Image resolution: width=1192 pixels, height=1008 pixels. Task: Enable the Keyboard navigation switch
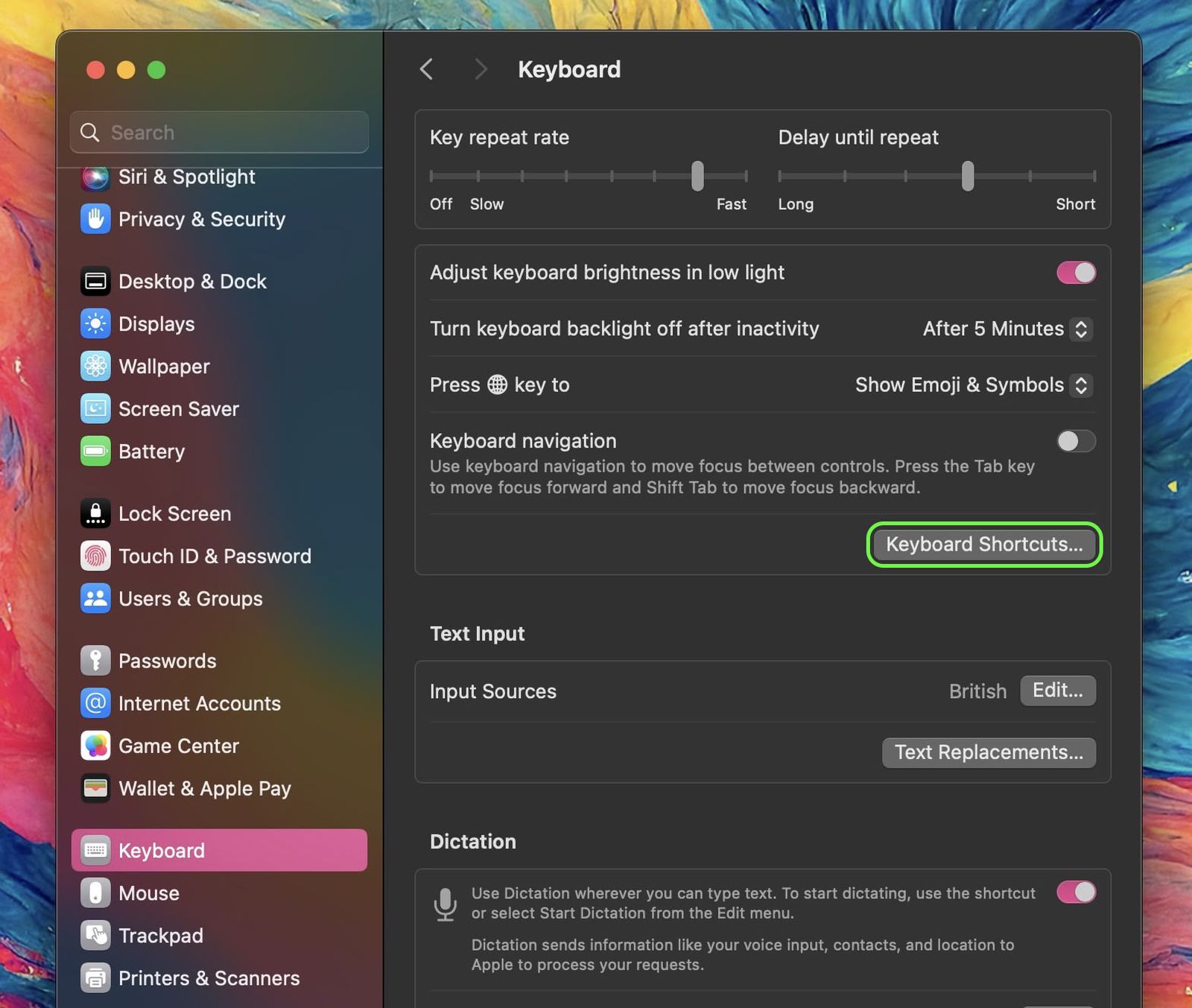(1076, 441)
